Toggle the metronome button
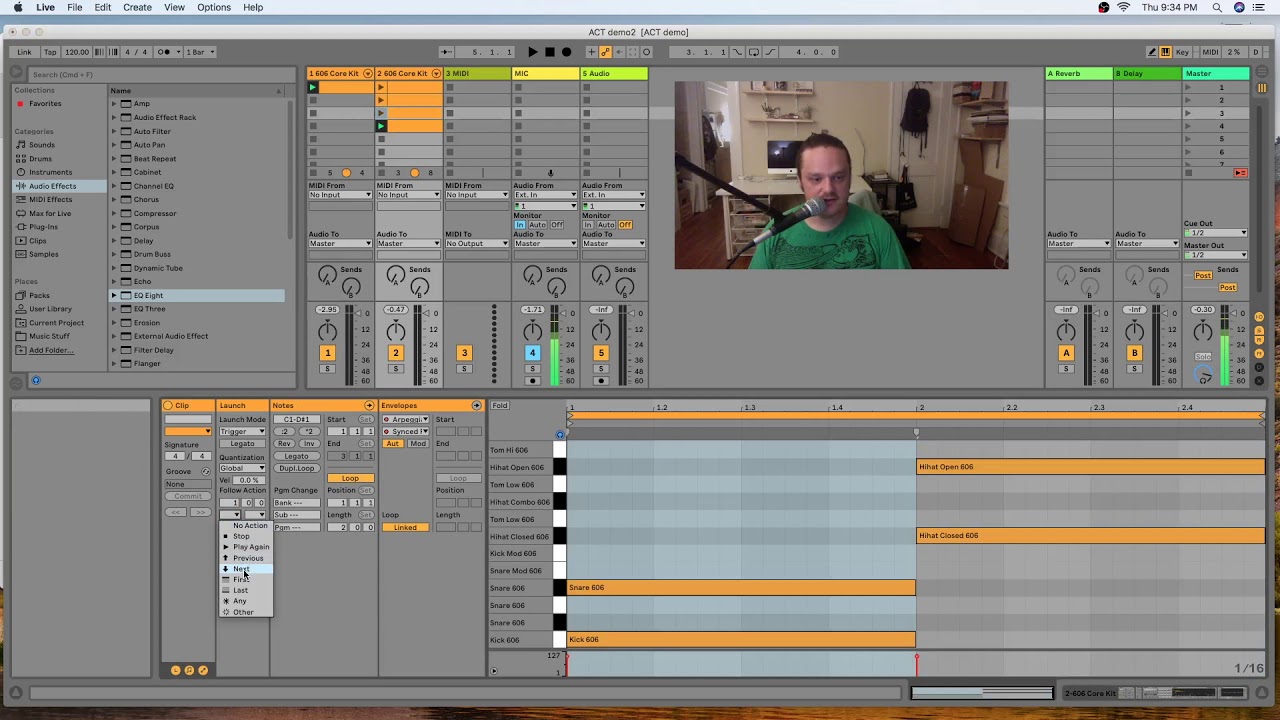 [166, 52]
